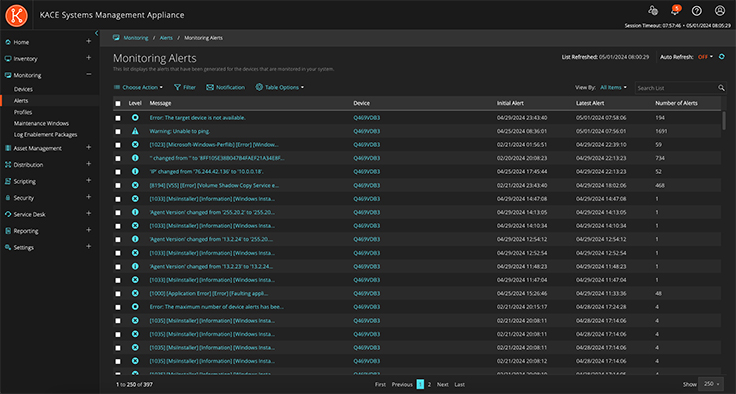Expand Asset Management with plus sign

click(88, 147)
